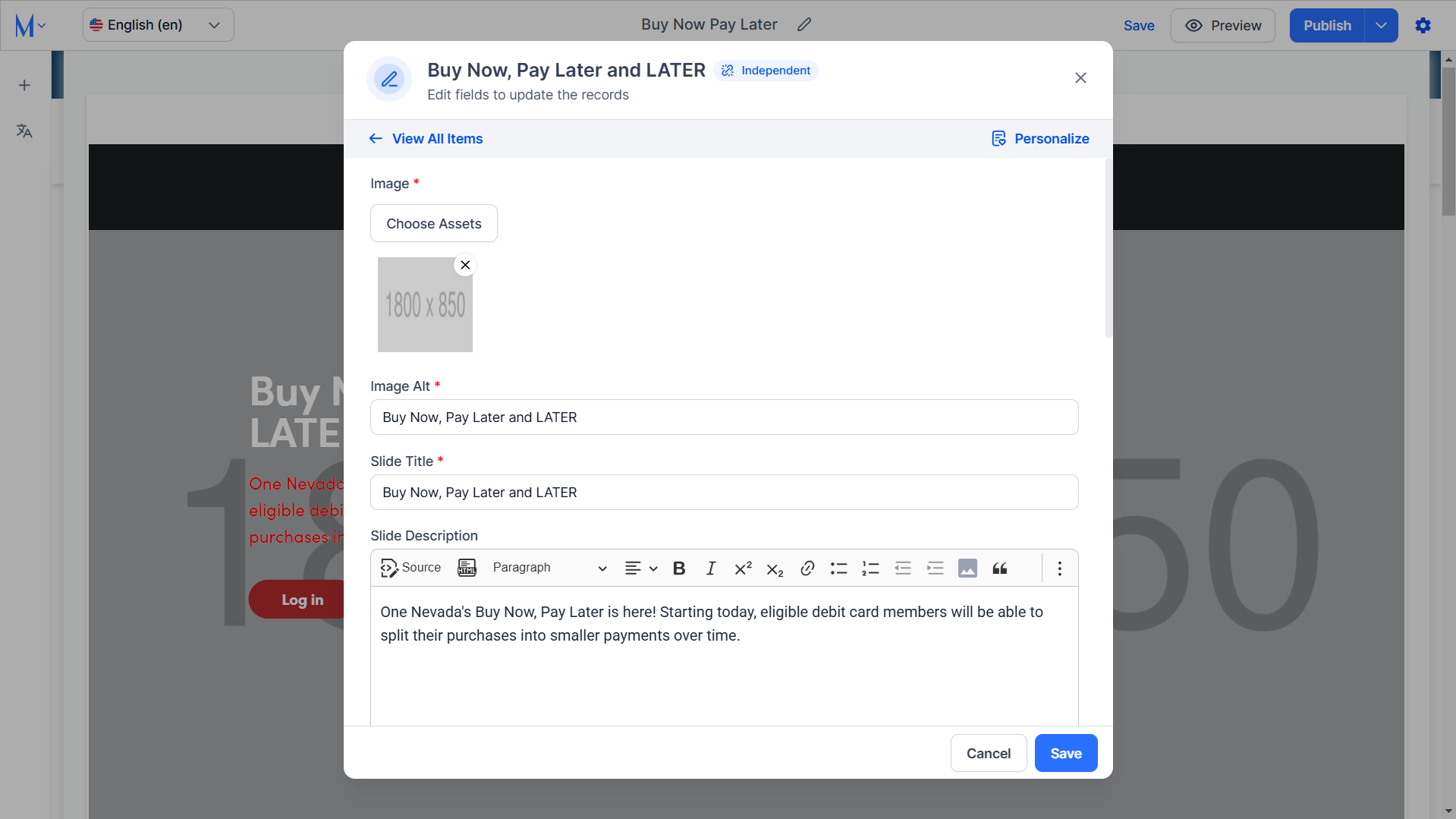Open the text alignment dropdown
Viewport: 1456px width, 819px height.
coord(640,568)
